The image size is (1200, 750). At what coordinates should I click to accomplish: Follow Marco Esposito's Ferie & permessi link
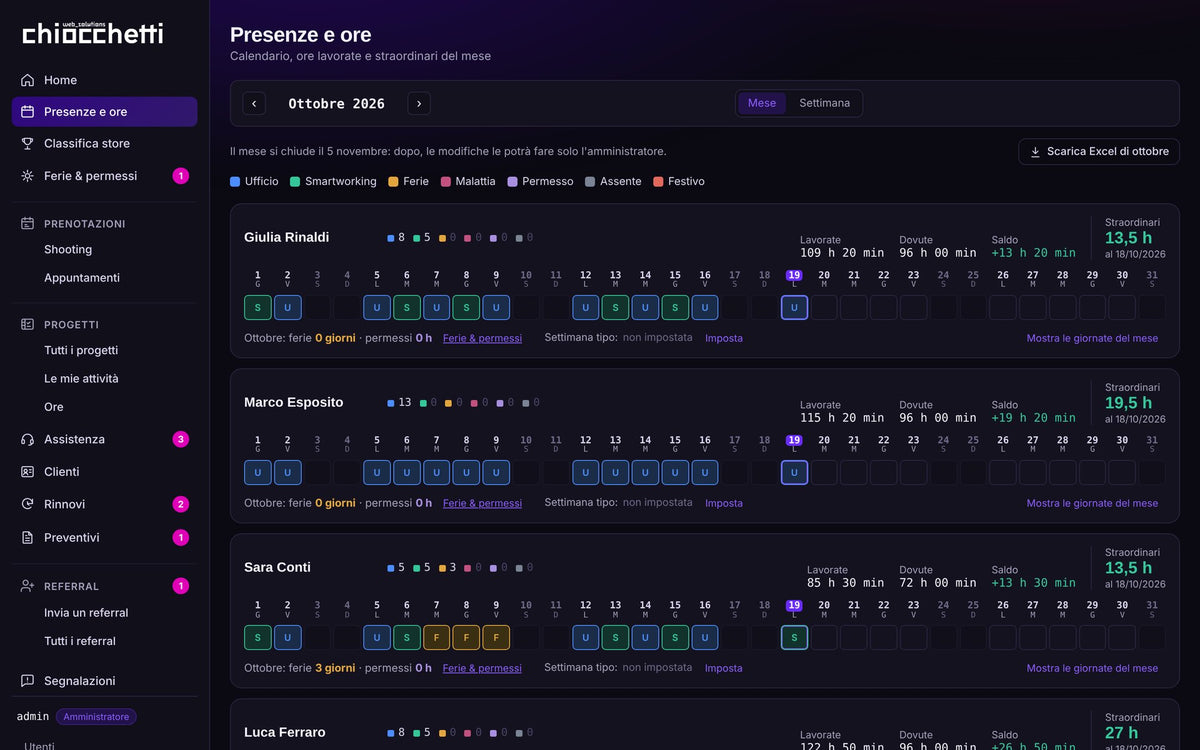482,503
